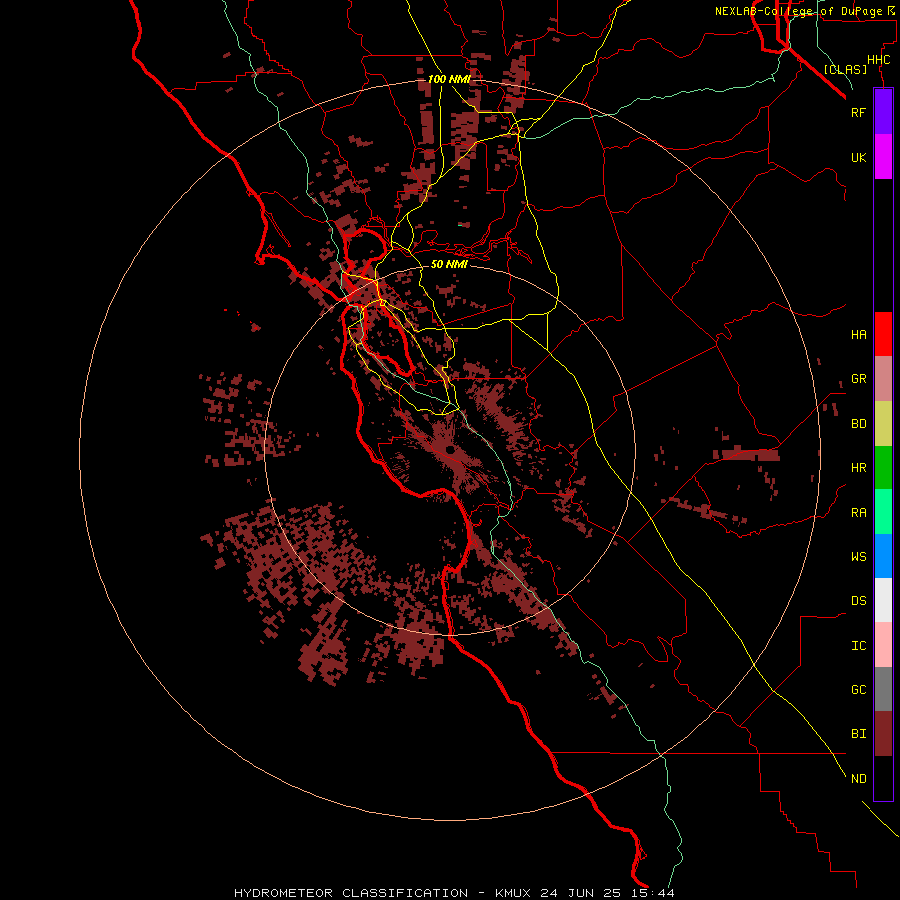Image resolution: width=900 pixels, height=900 pixels.
Task: Click the 'HHC' product code text
Action: 878,60
